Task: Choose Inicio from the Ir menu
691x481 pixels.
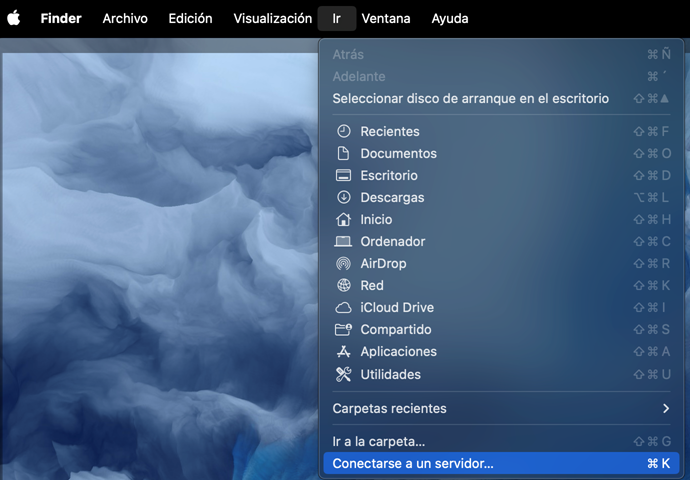Action: point(502,219)
